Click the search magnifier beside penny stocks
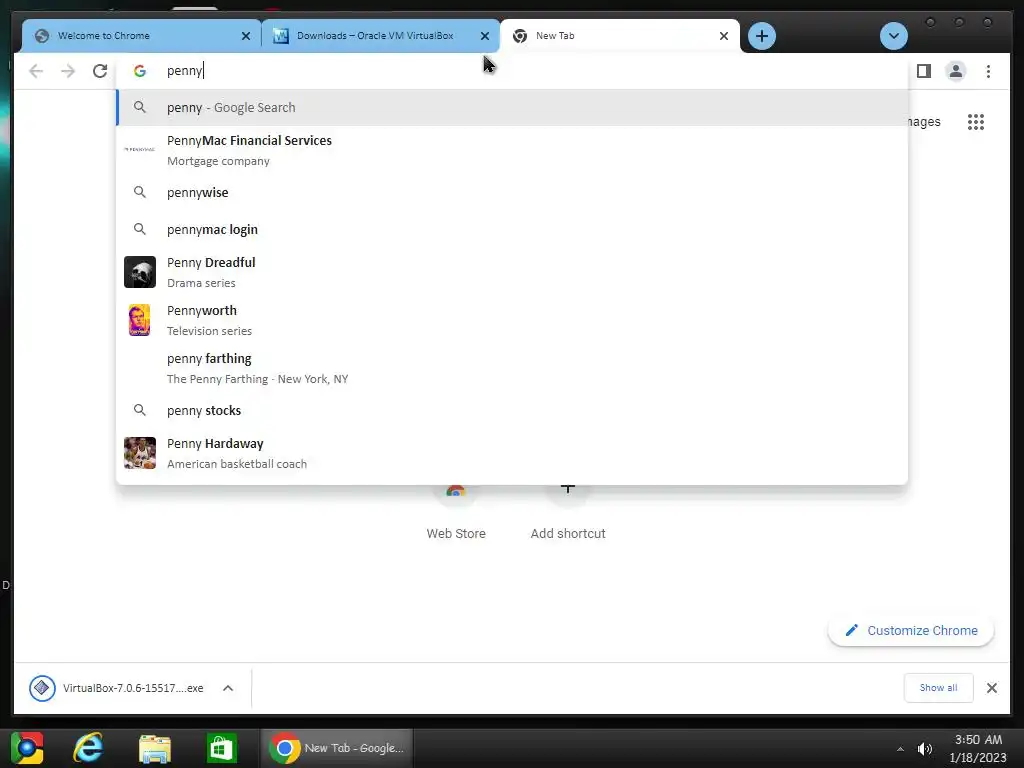The height and width of the screenshot is (768, 1024). (140, 410)
